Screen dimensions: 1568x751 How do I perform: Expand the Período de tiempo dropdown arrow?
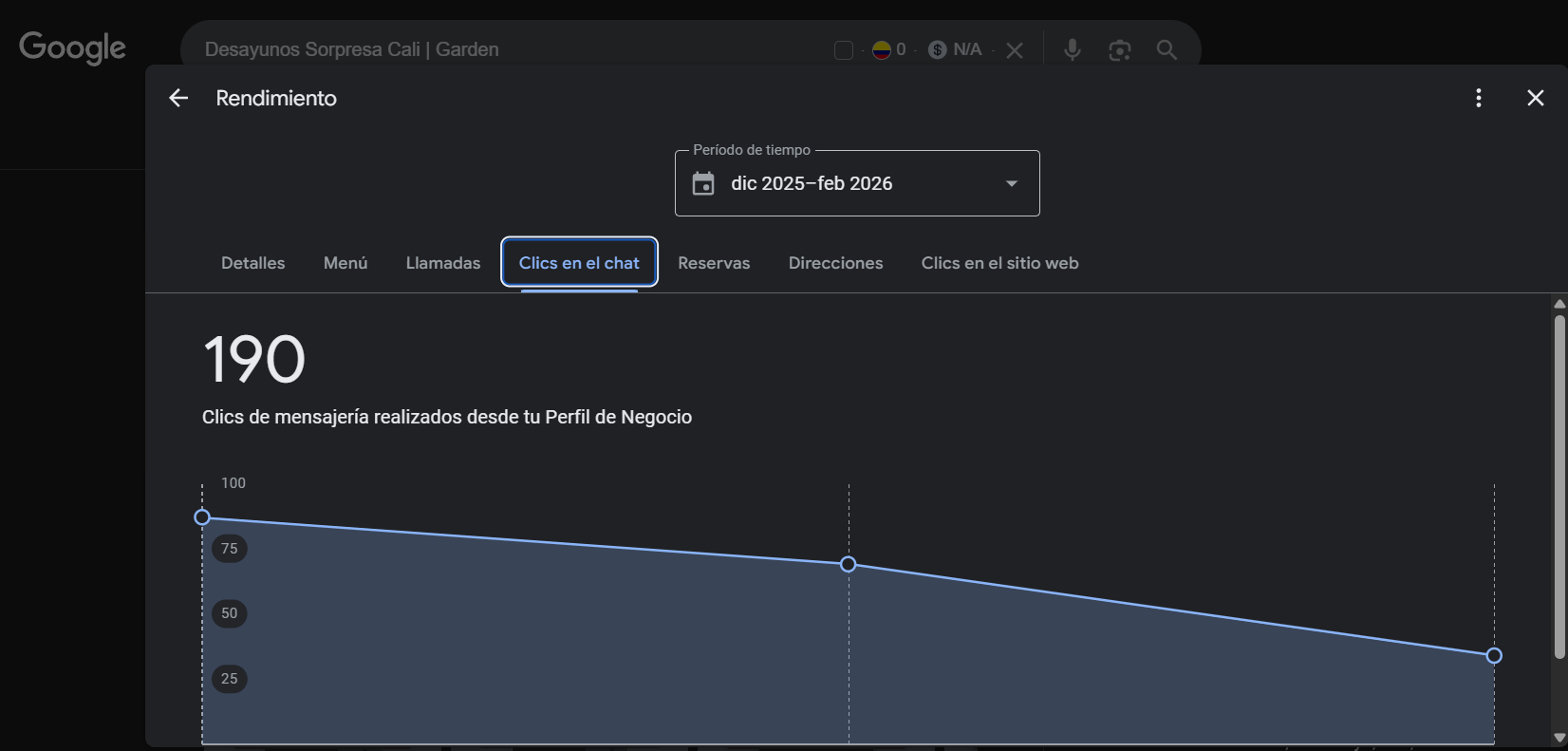coord(1011,183)
